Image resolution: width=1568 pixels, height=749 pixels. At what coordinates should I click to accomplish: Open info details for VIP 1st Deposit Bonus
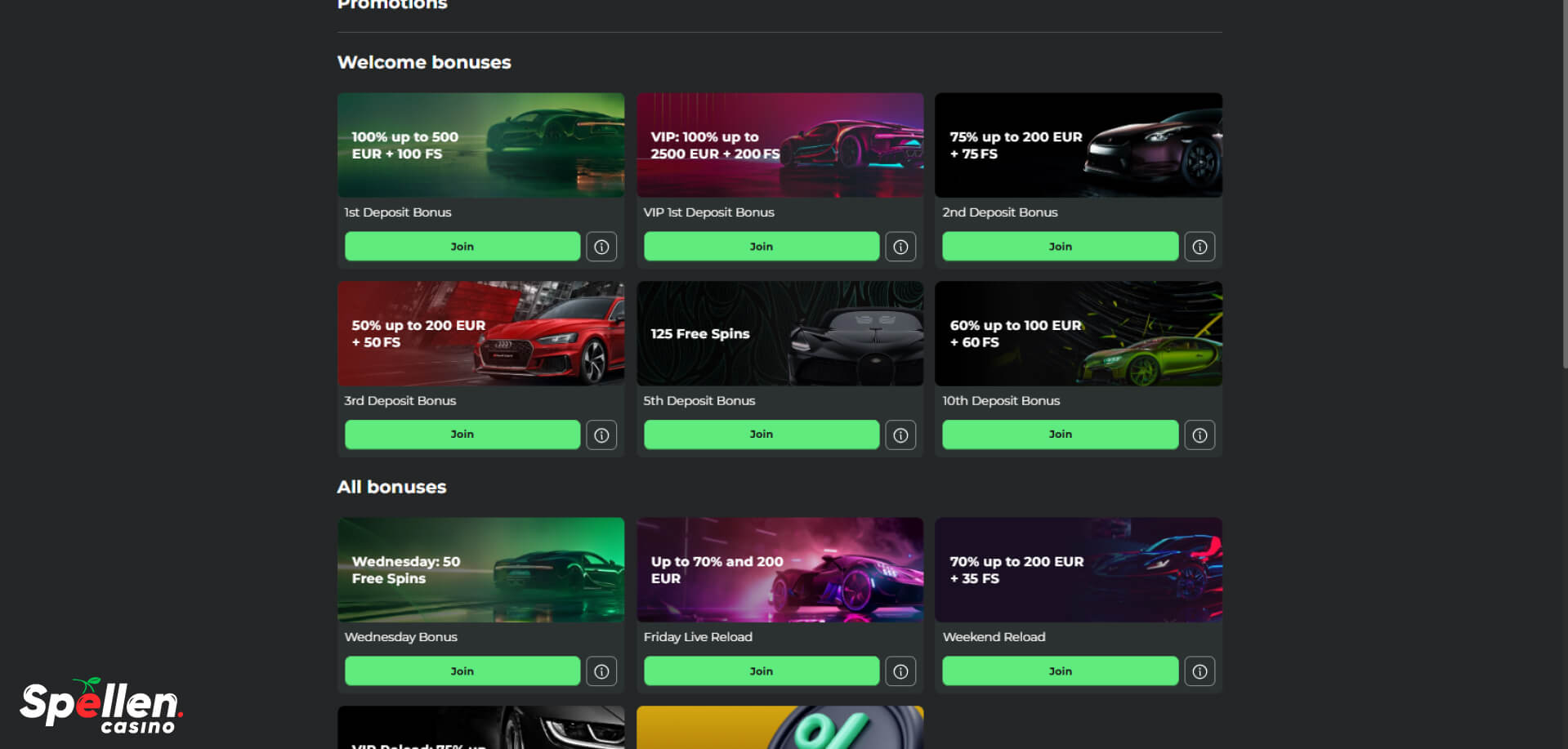[x=900, y=246]
